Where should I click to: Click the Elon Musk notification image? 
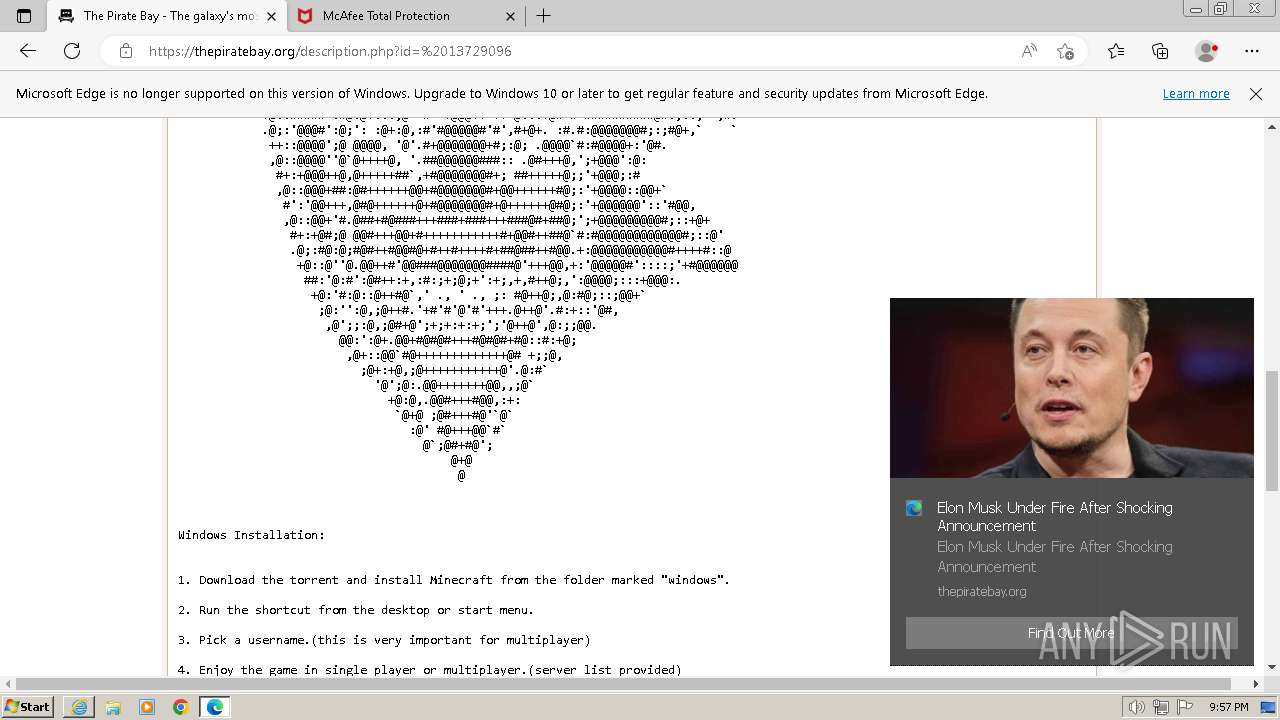(1071, 388)
